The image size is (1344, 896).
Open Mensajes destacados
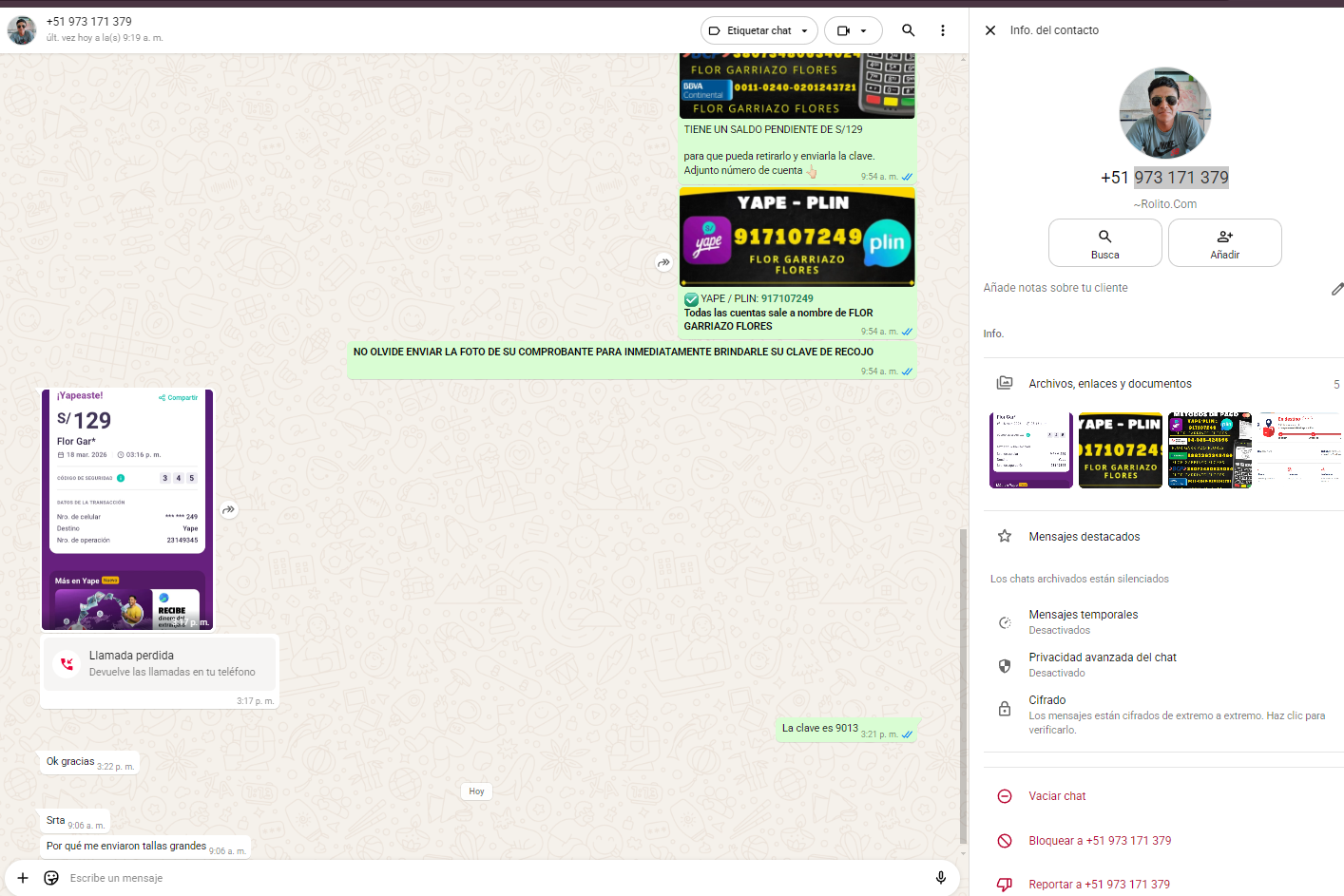1084,537
